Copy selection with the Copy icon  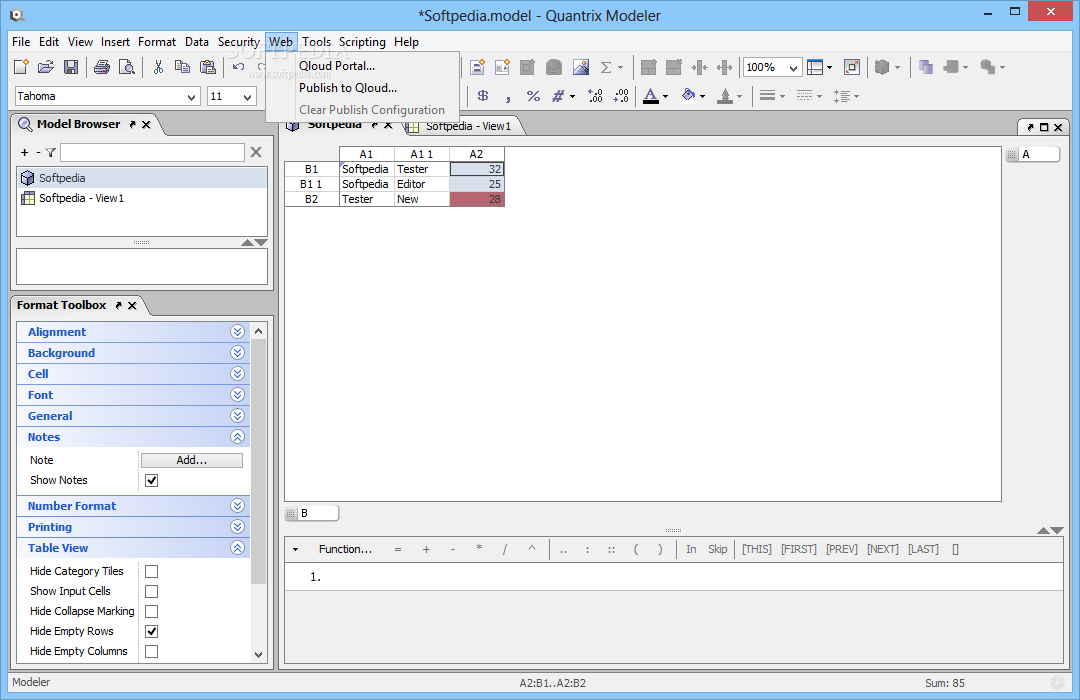(183, 67)
